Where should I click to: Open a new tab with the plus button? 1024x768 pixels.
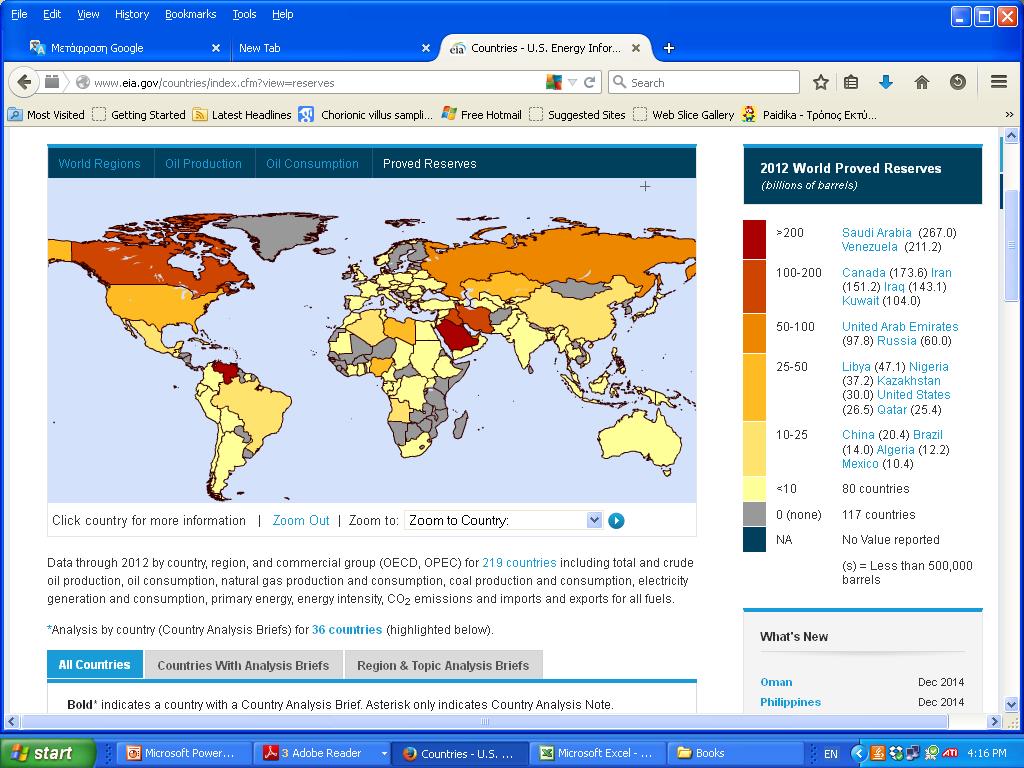pos(669,48)
